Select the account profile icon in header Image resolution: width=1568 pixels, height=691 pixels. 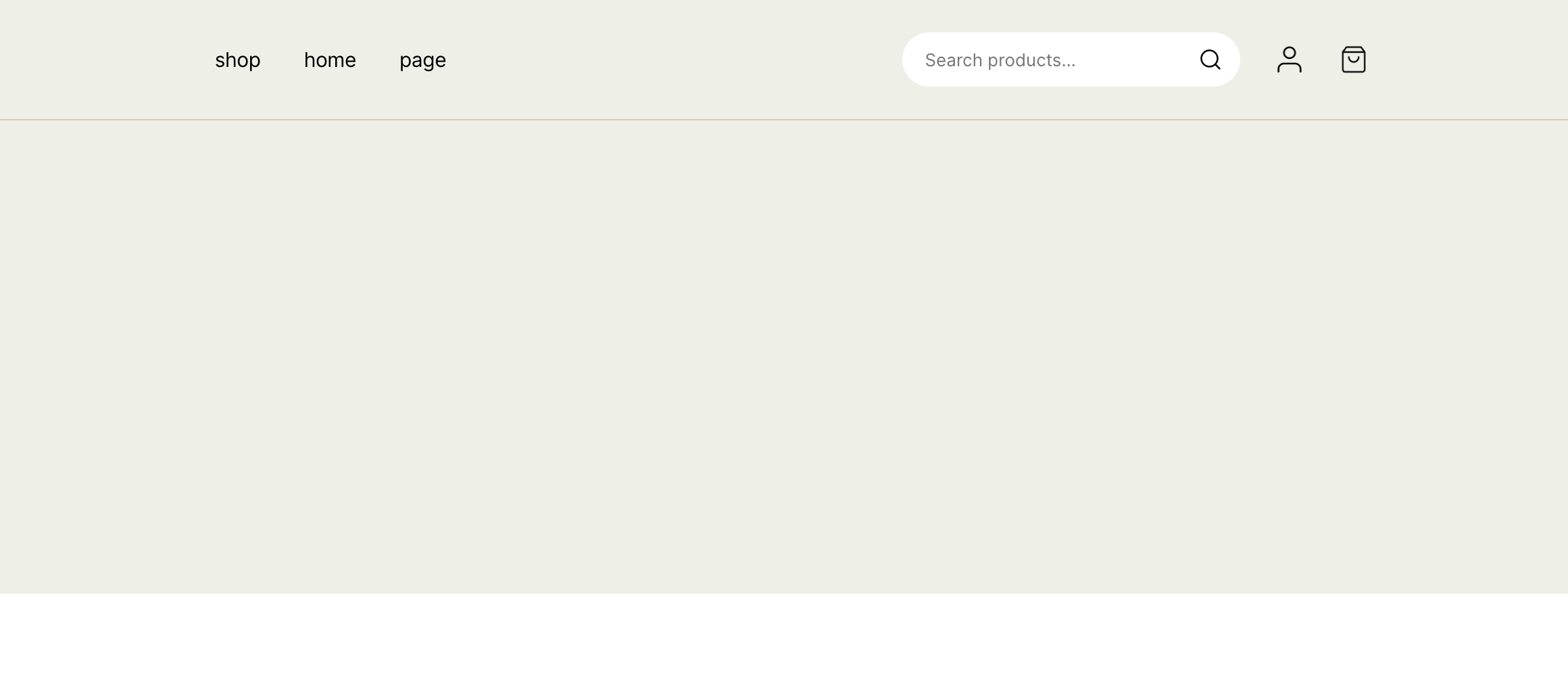click(x=1289, y=59)
